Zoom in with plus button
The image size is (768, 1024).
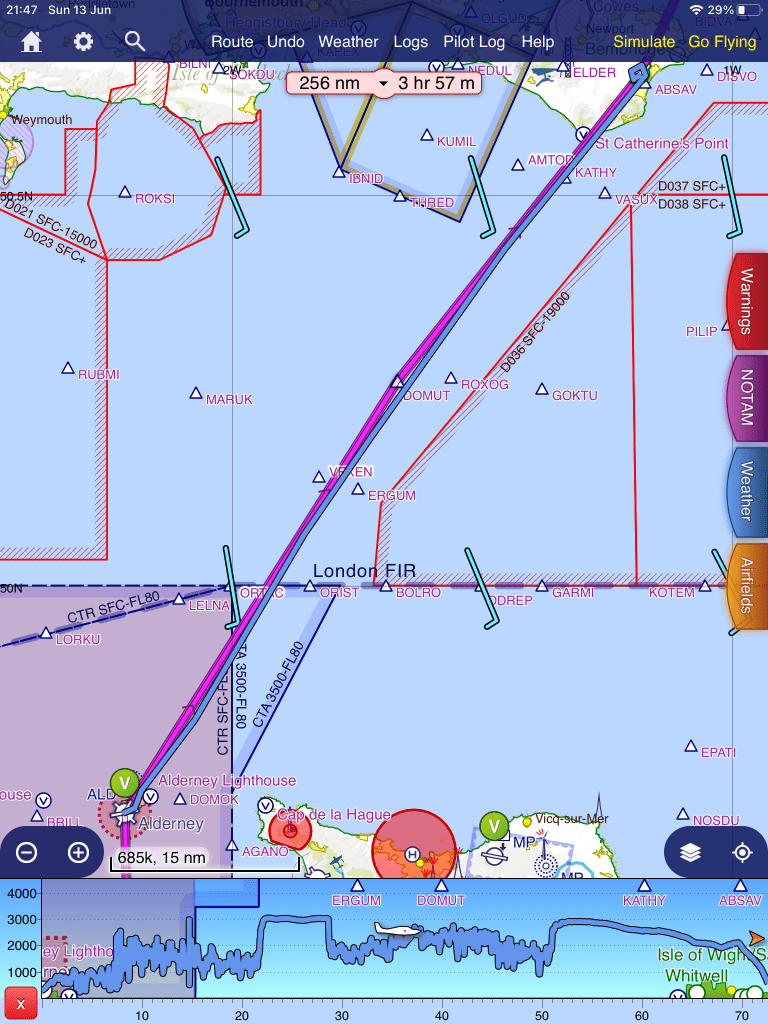[78, 853]
